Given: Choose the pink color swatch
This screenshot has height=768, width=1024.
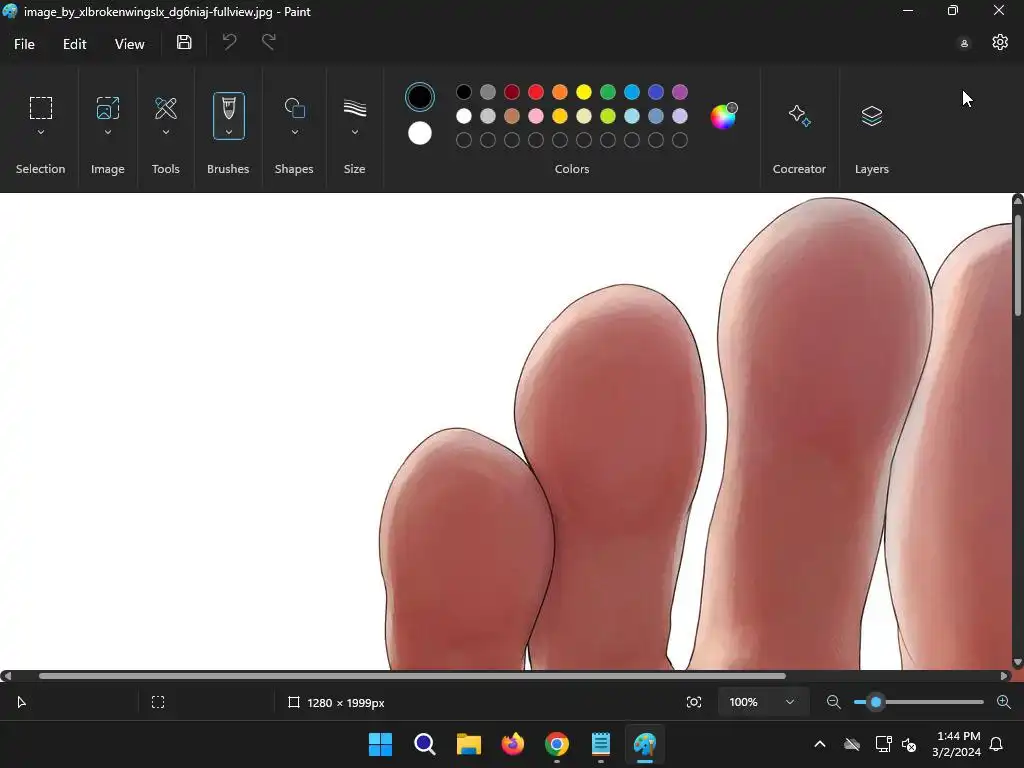Looking at the screenshot, I should tap(536, 116).
